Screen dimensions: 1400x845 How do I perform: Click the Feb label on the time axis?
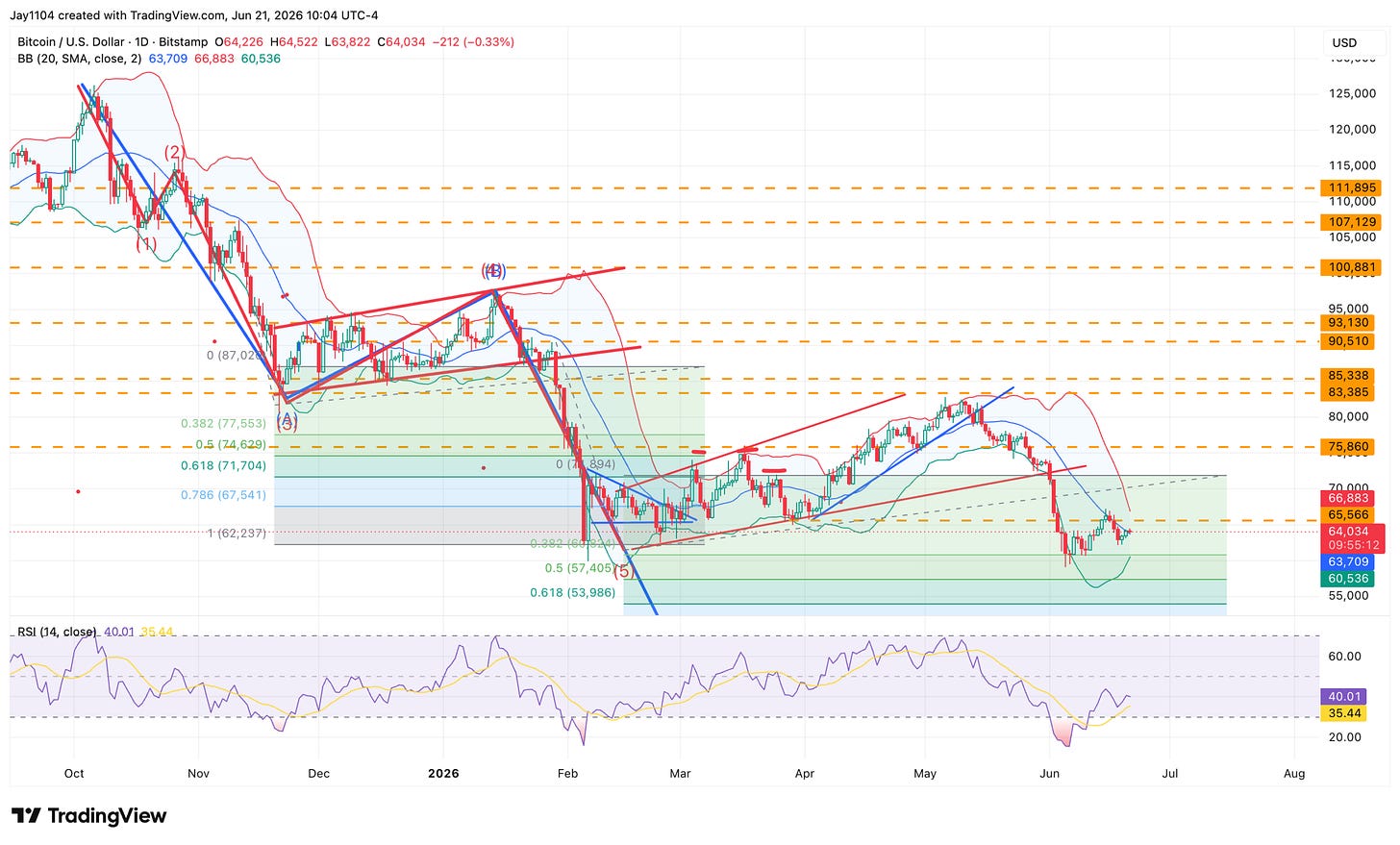[567, 773]
